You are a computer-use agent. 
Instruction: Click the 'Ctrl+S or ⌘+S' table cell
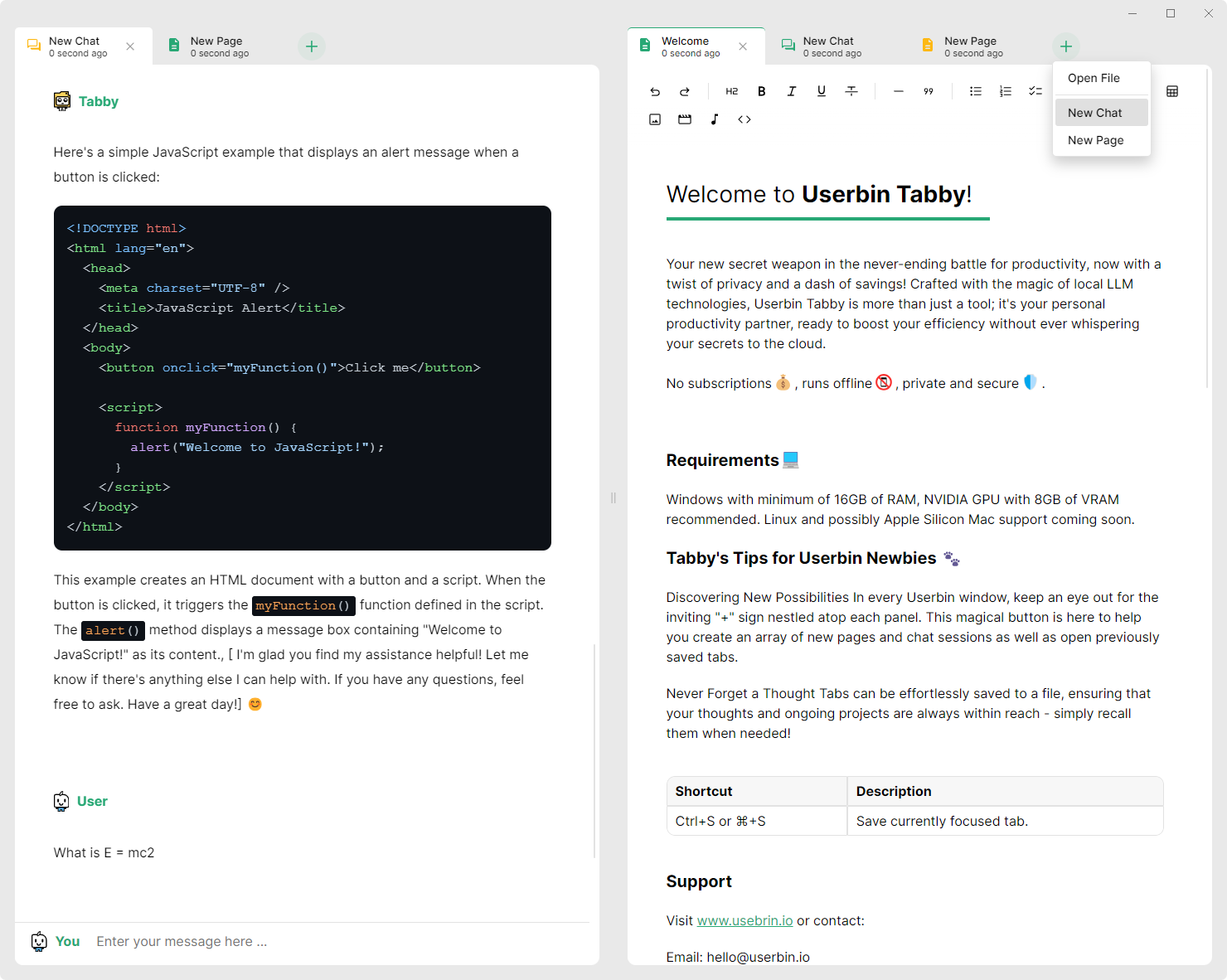(x=757, y=821)
